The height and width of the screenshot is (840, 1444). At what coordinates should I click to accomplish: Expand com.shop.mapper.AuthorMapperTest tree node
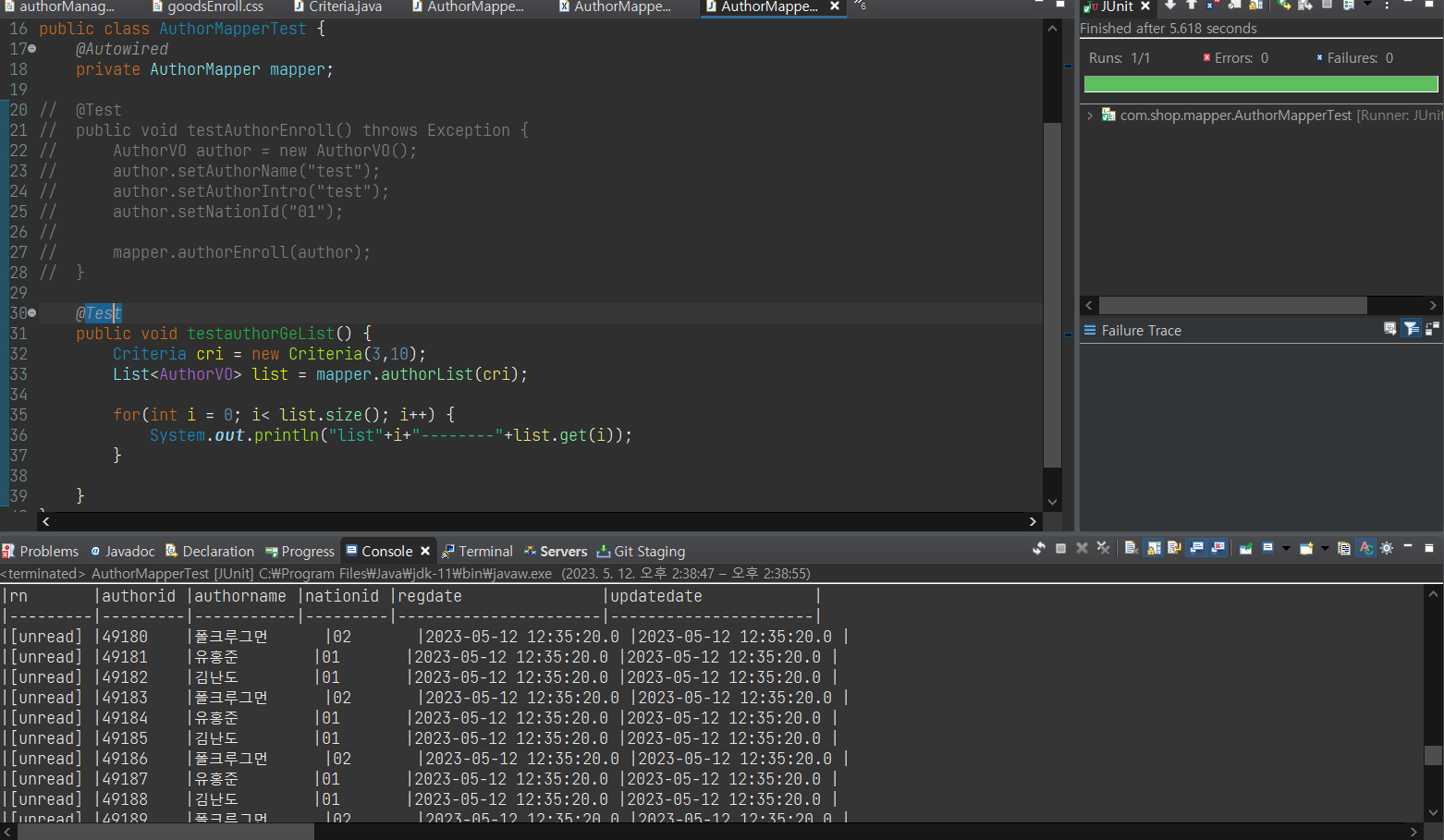click(x=1091, y=116)
